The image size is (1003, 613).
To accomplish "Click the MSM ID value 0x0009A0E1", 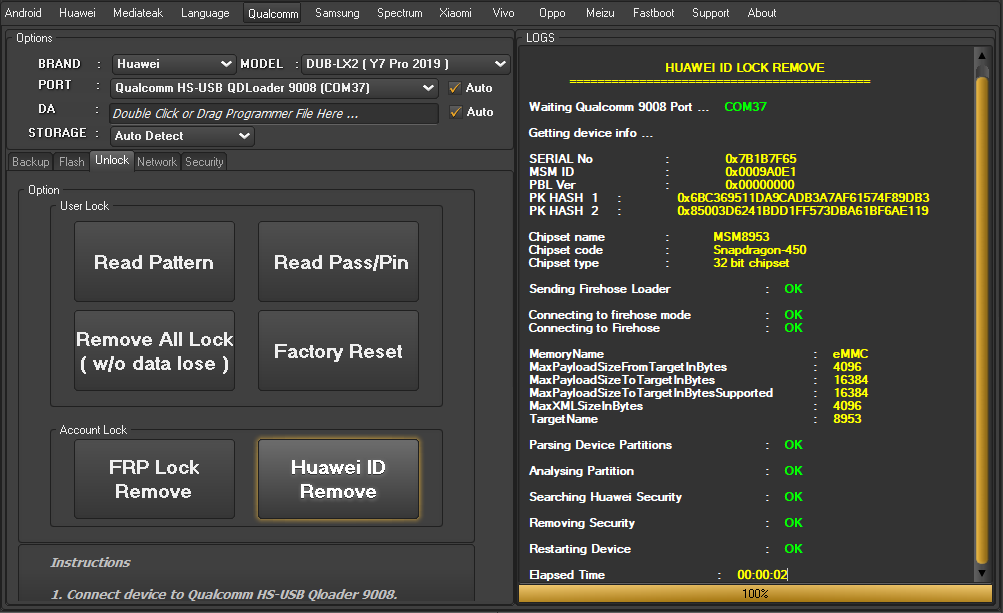I will pyautogui.click(x=761, y=171).
